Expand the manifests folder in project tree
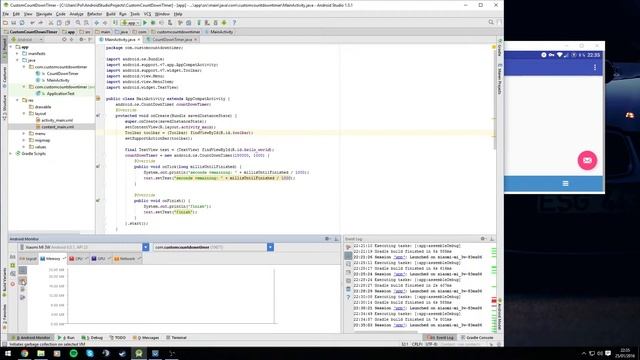The image size is (640, 360). (18, 53)
